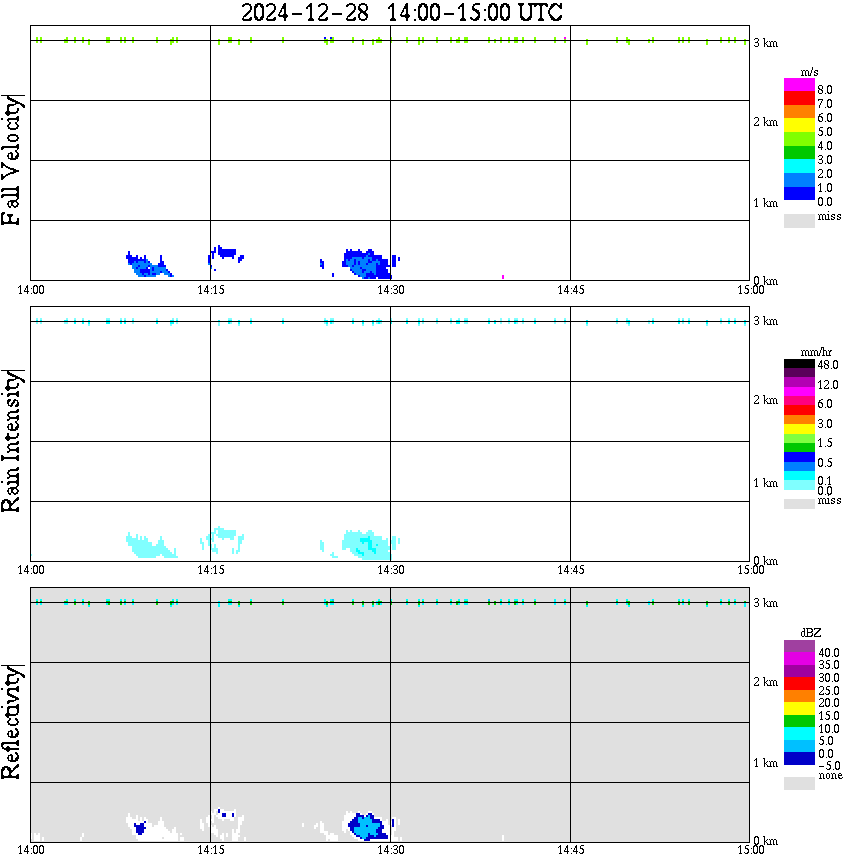Click the "1 km" label beside Reflectivity plot

[765, 763]
